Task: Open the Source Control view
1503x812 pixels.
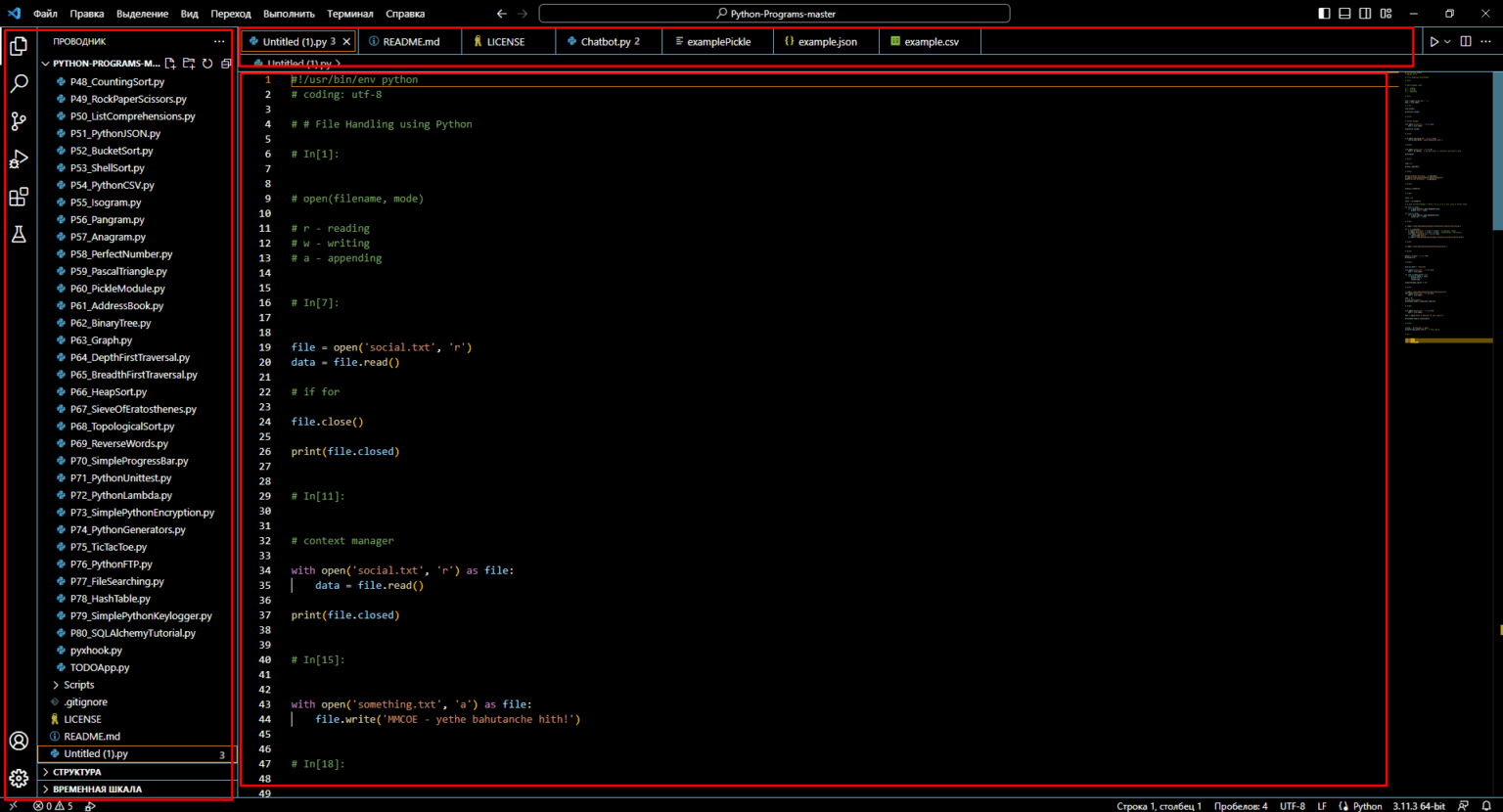Action: tap(19, 121)
